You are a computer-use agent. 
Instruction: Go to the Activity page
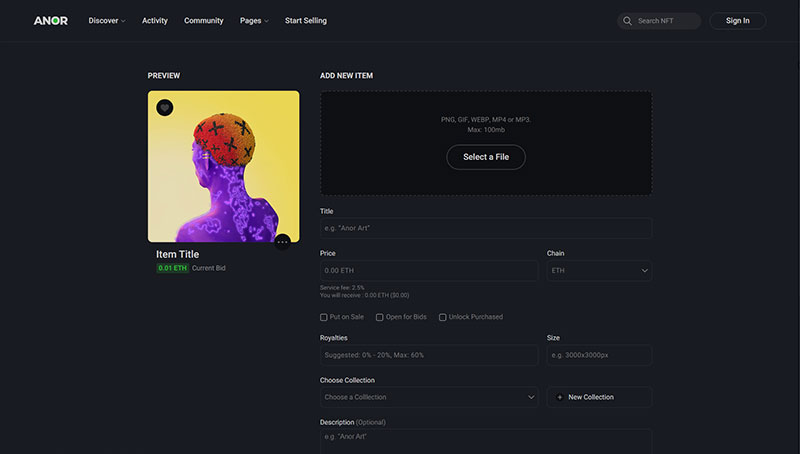(155, 21)
